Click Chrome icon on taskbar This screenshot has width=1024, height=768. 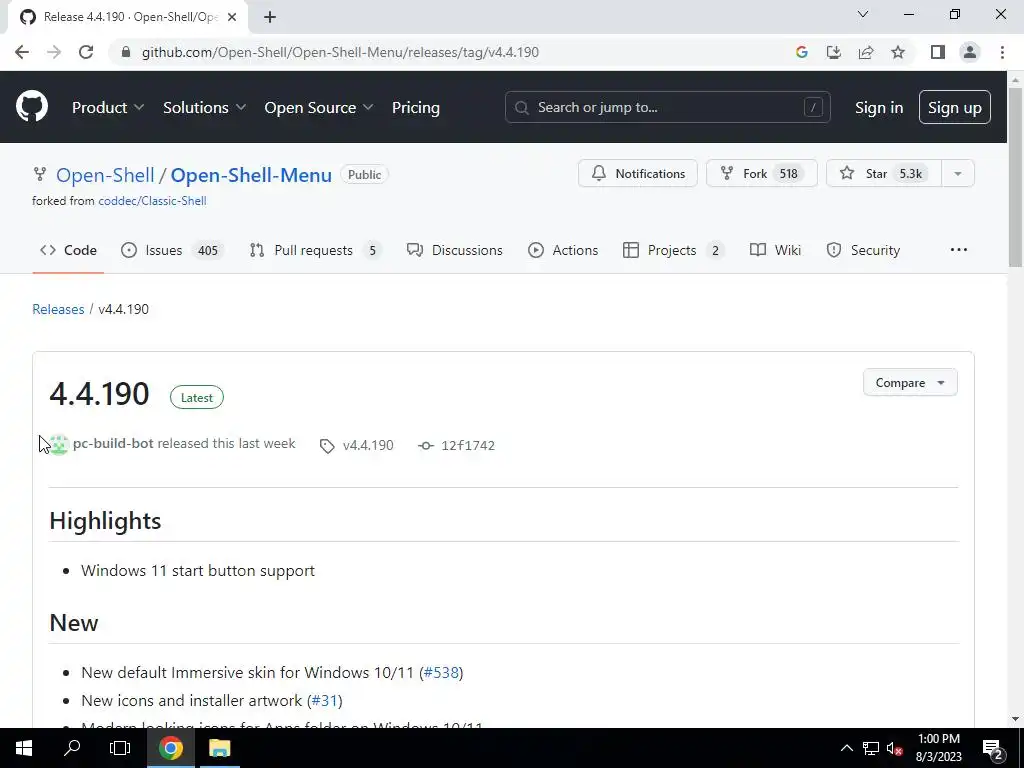pos(170,748)
